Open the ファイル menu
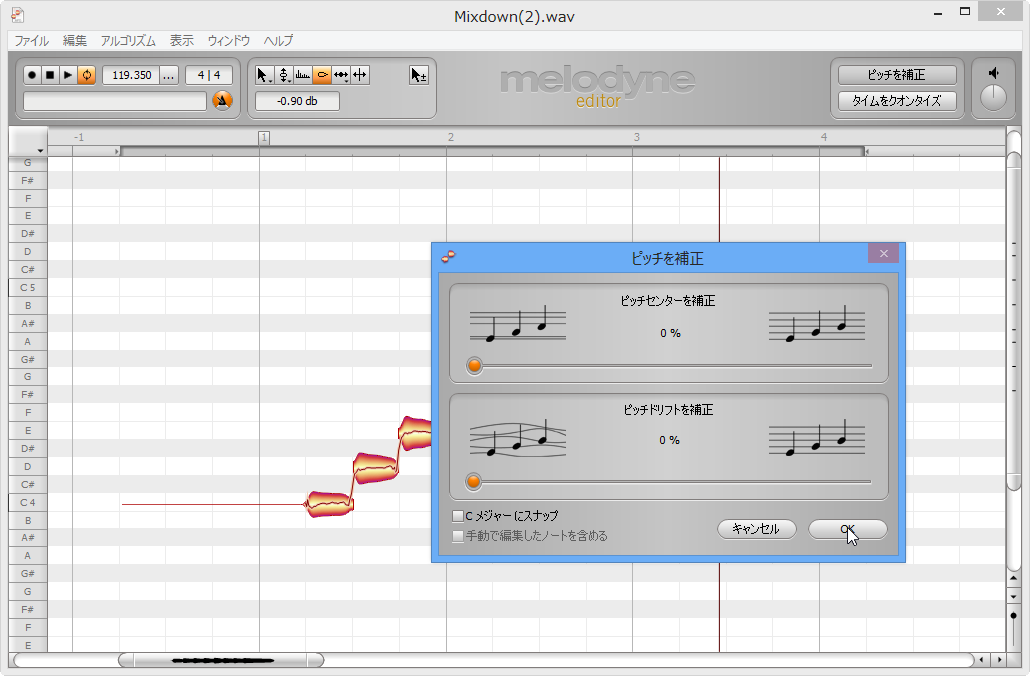This screenshot has width=1030, height=676. (32, 41)
